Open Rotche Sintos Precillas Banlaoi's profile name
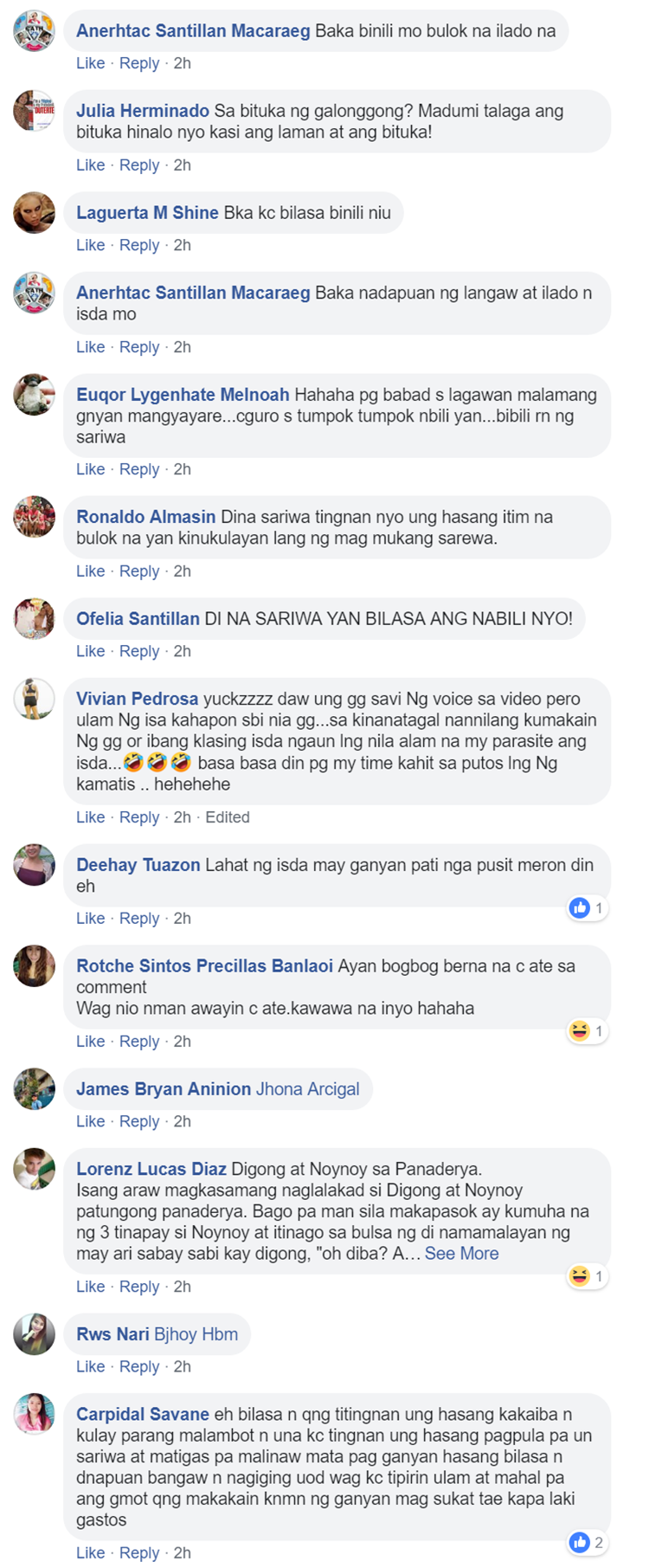Screen dimensions: 649x1568 pos(204,966)
